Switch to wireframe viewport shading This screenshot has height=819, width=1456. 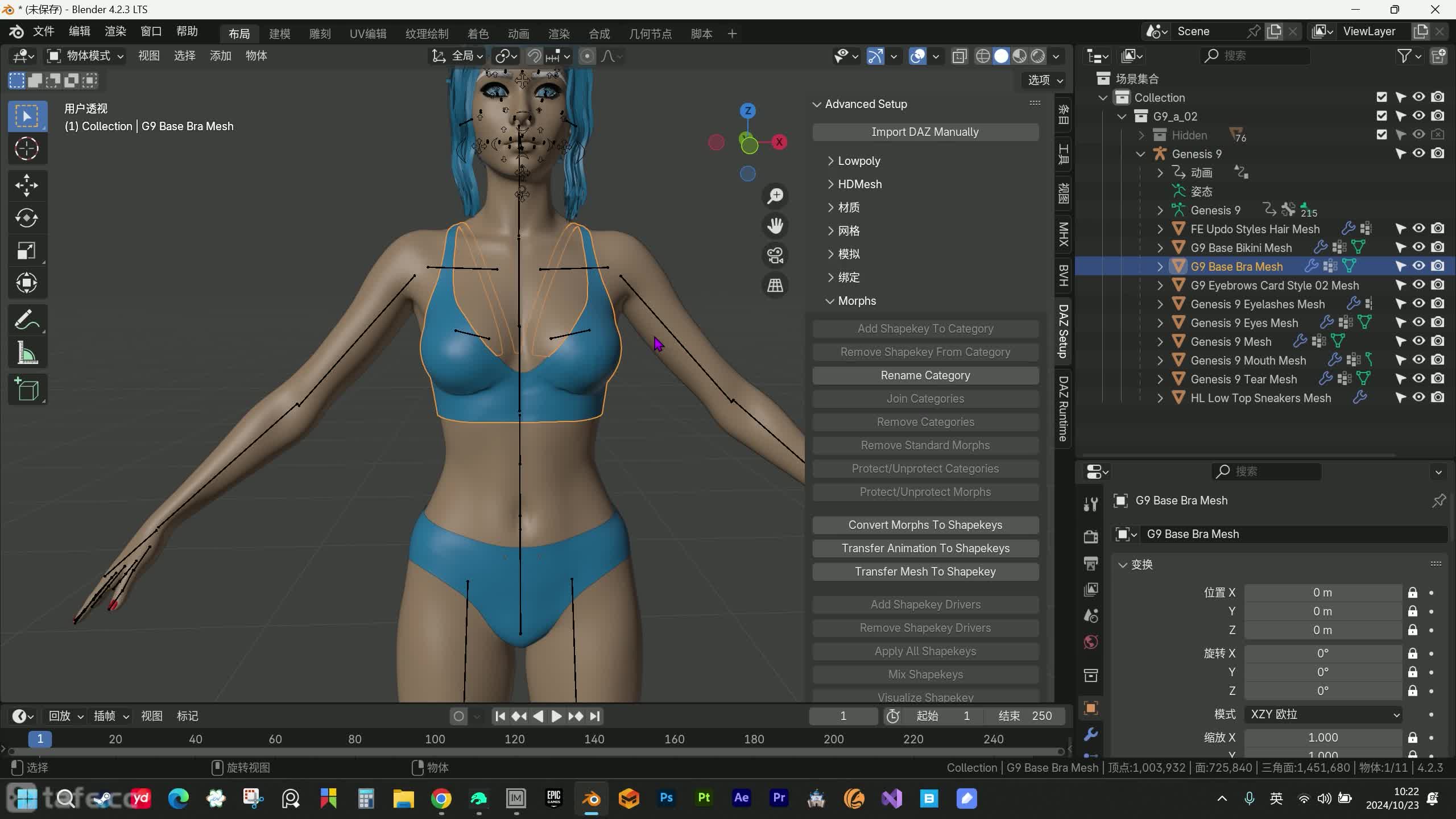click(x=983, y=56)
